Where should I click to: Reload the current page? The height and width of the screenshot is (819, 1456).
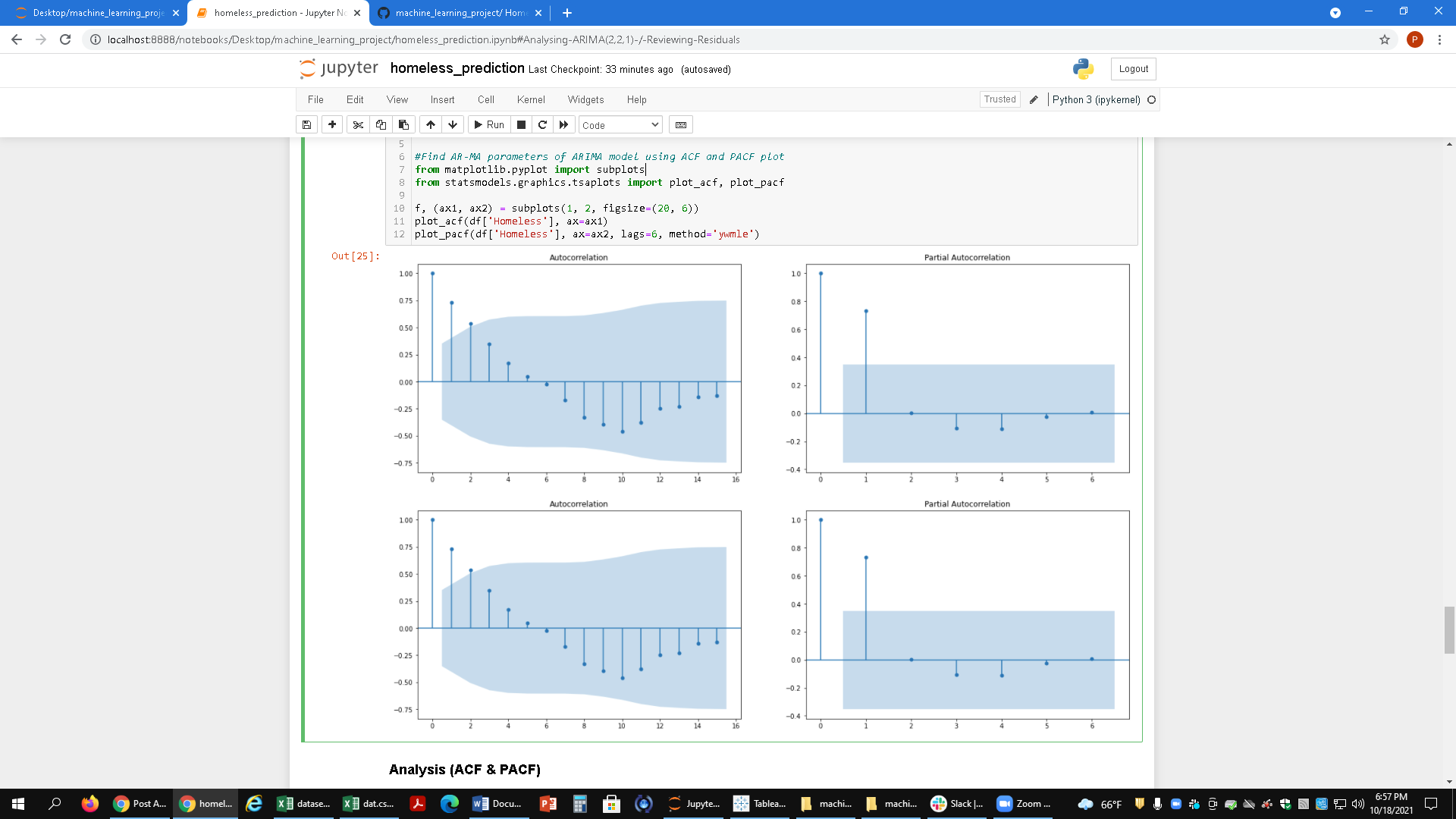(65, 39)
